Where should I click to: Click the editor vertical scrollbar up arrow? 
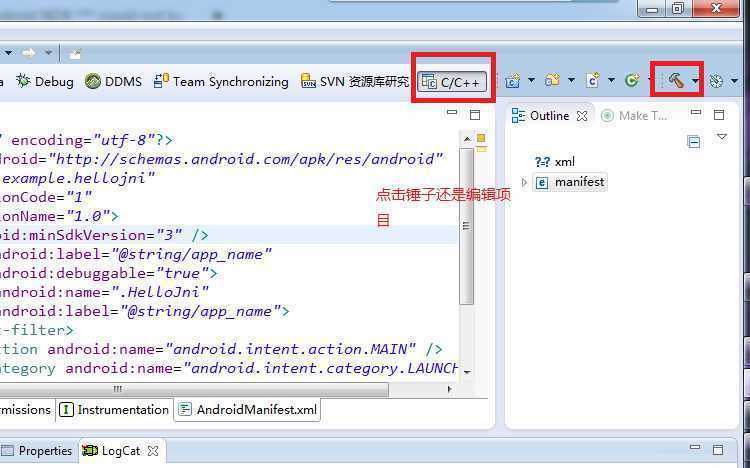click(467, 139)
